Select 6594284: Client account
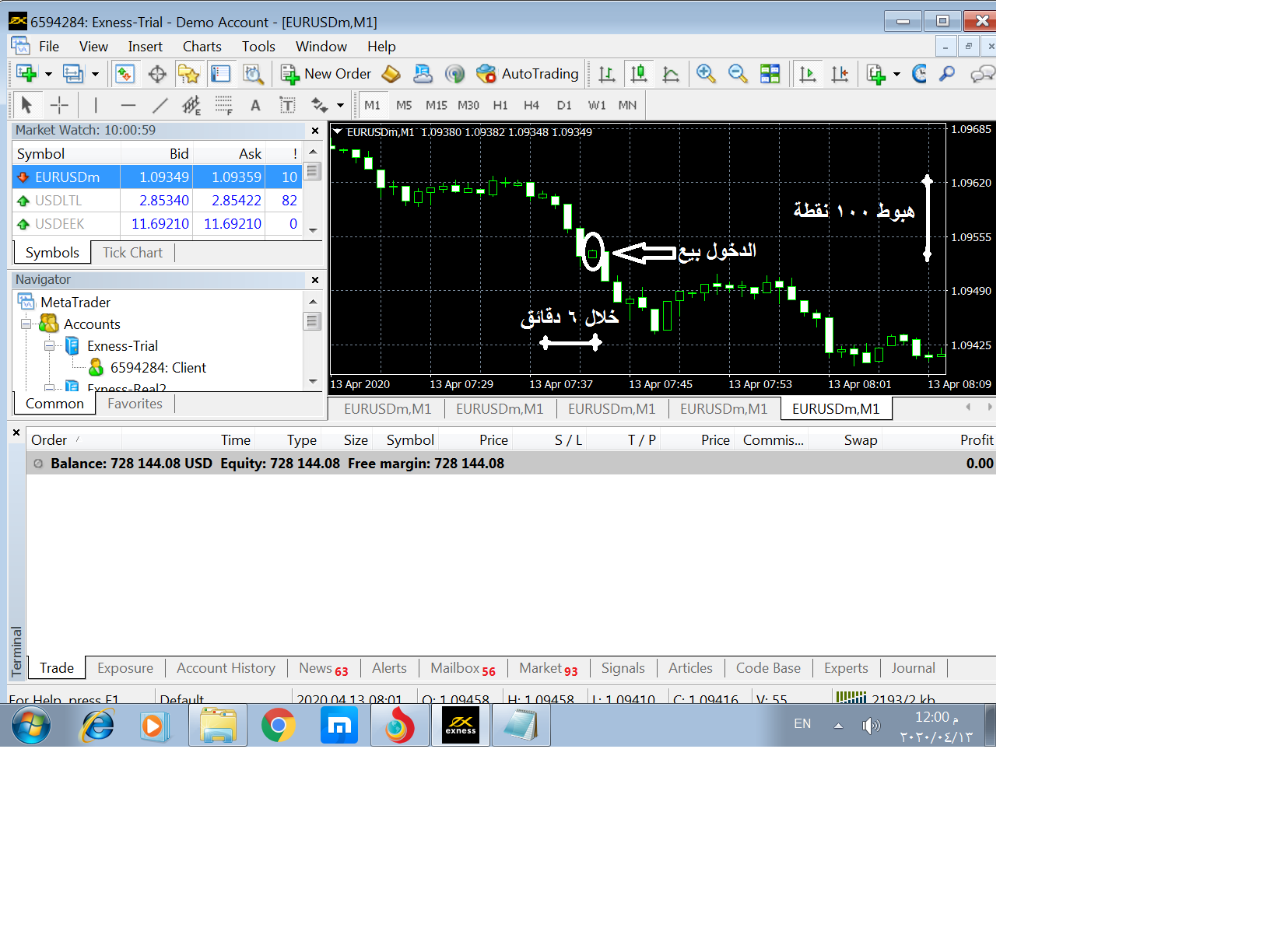 [x=158, y=368]
